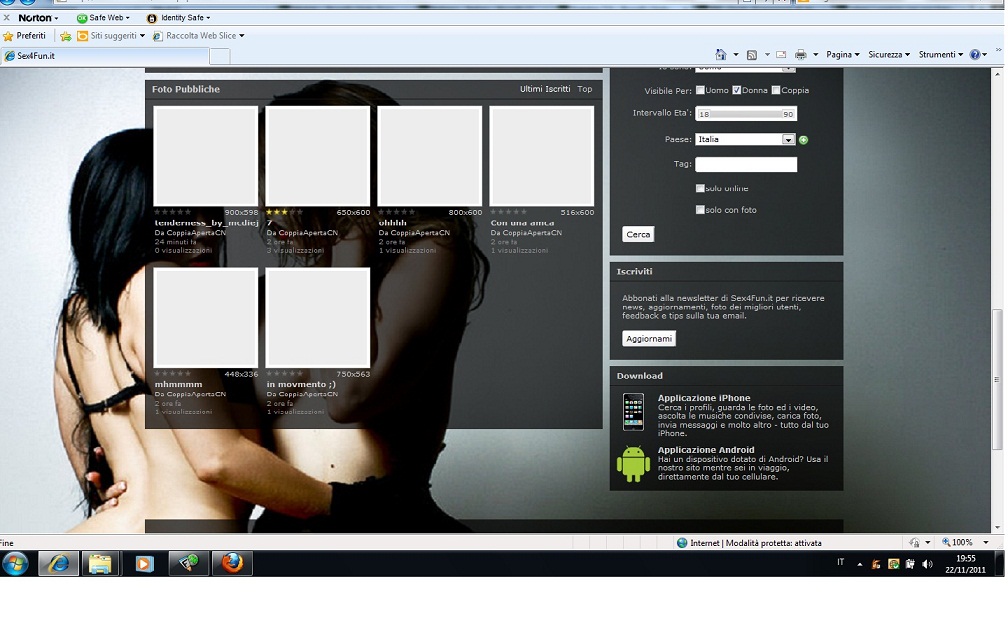The height and width of the screenshot is (630, 1008).
Task: Enable the Uomo checkbox
Action: click(700, 90)
